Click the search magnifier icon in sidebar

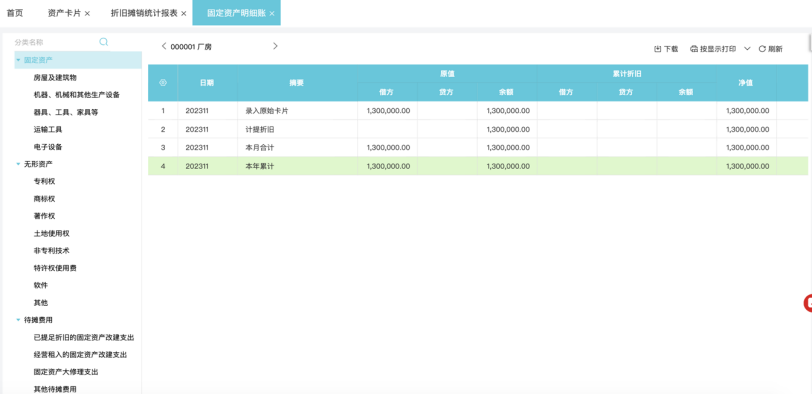click(104, 42)
